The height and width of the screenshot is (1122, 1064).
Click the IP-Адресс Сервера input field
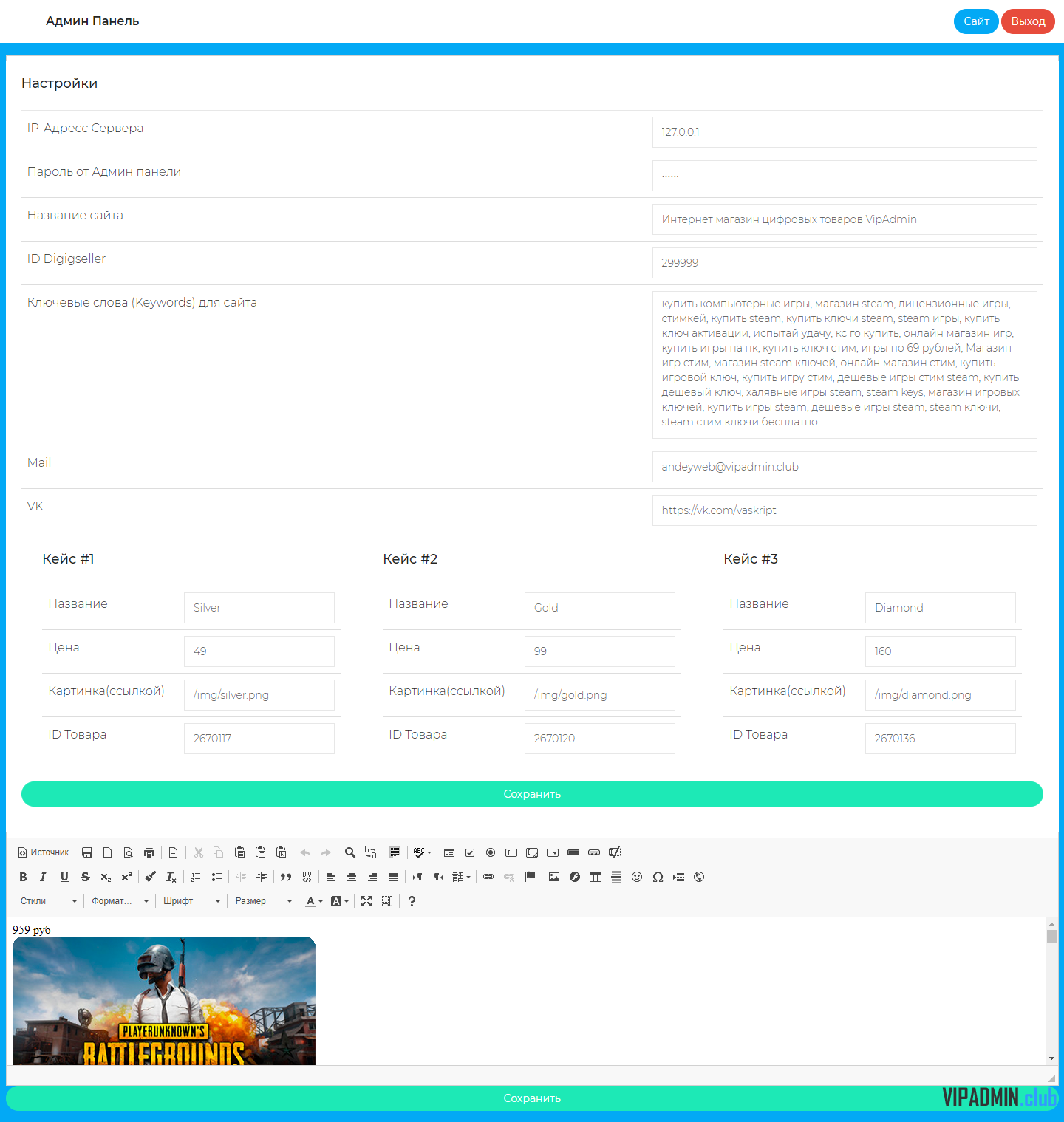coord(845,132)
